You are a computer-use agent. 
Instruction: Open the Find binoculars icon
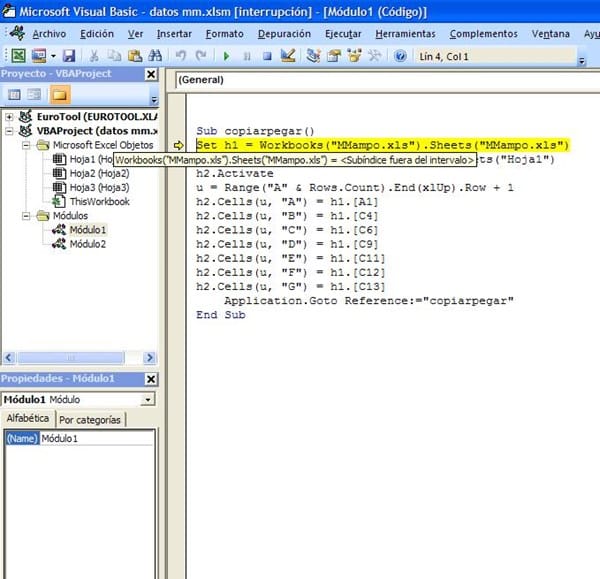click(155, 56)
